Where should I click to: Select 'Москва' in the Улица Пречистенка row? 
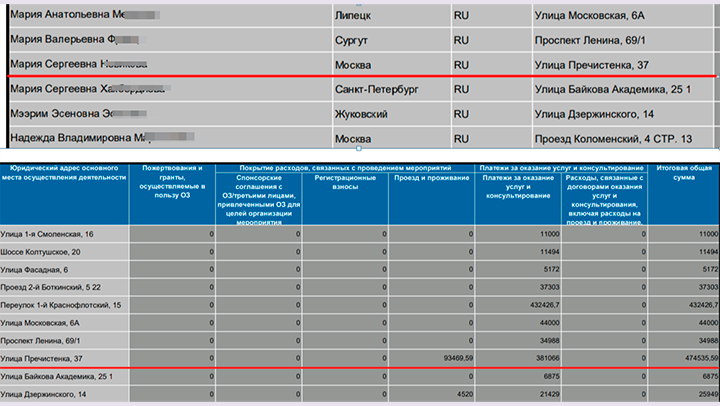[353, 65]
